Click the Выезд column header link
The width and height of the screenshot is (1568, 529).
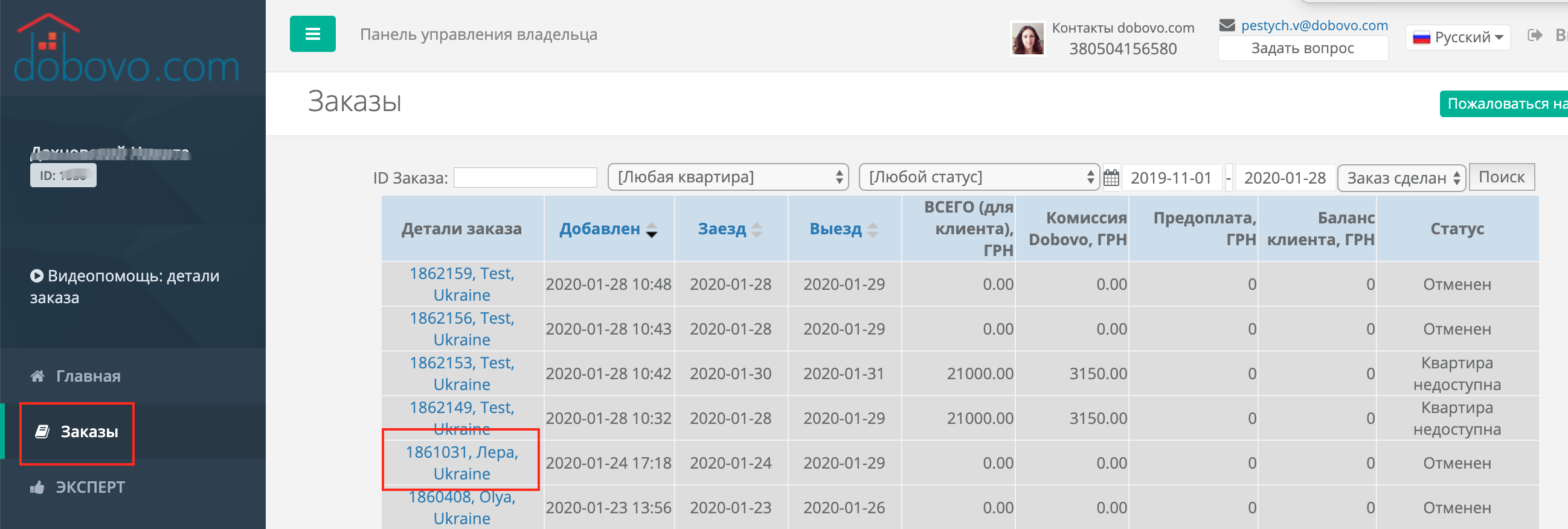tap(836, 229)
